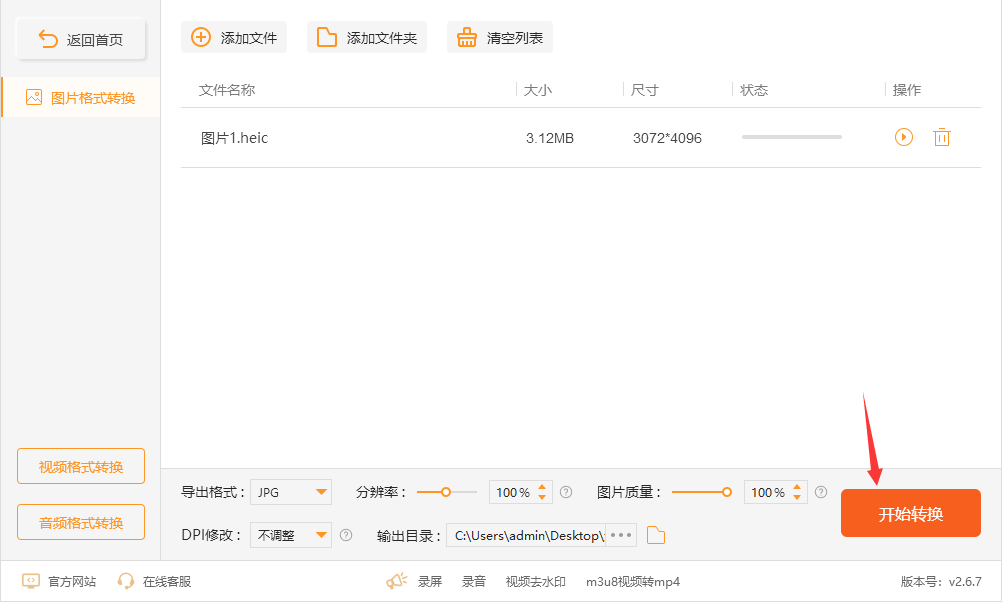Click the 开始转换 button
Screen dimensions: 1002x602
pos(911,513)
